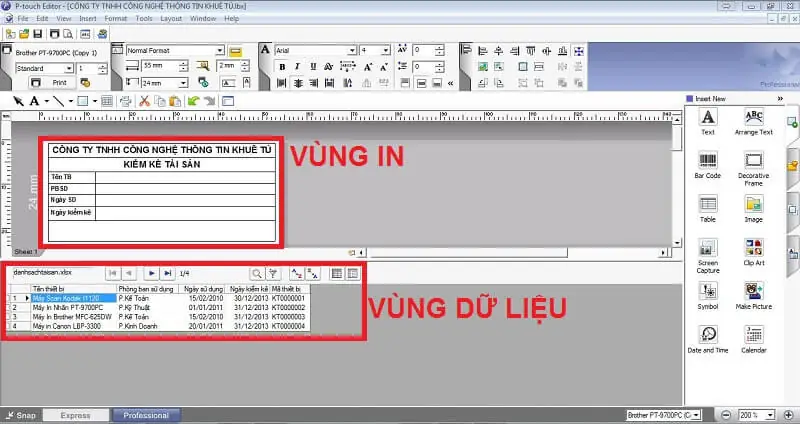
Task: Tick the checkbox of record row 3
Action: pyautogui.click(x=10, y=317)
